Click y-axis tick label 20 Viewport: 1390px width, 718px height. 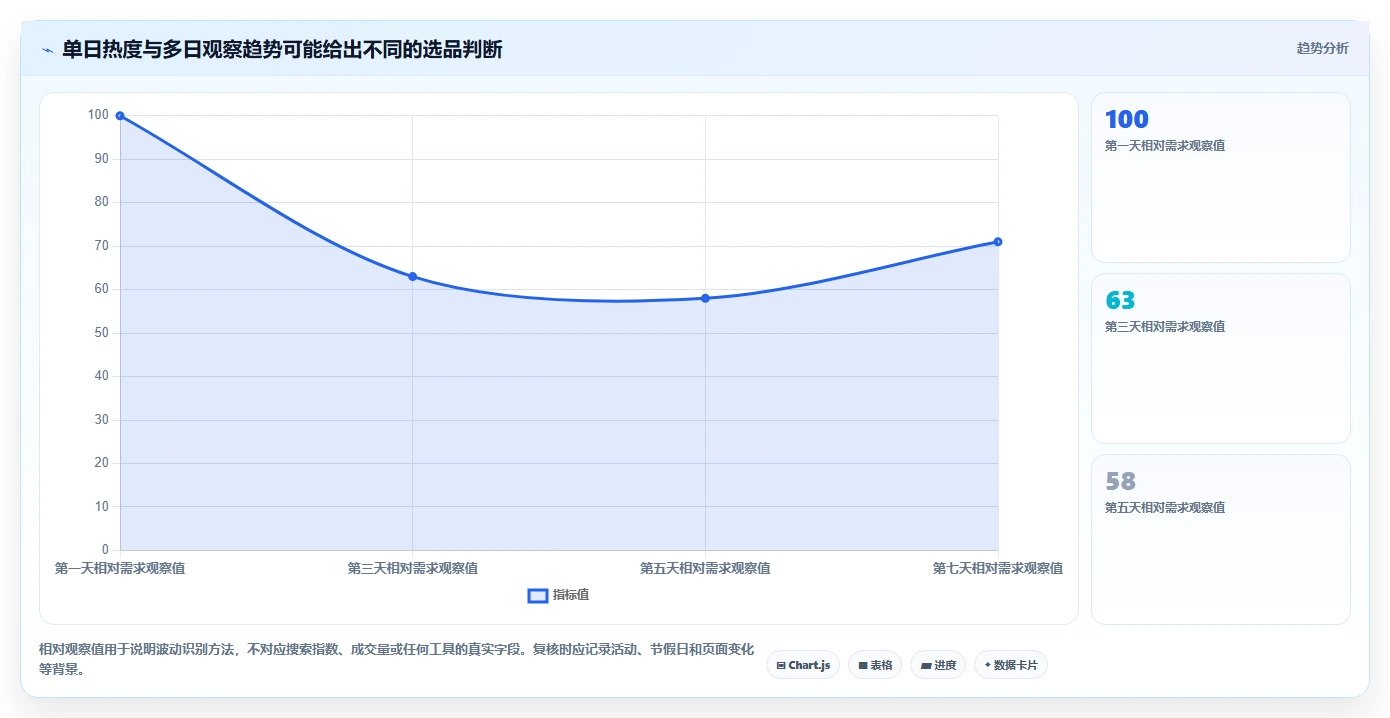(x=101, y=463)
